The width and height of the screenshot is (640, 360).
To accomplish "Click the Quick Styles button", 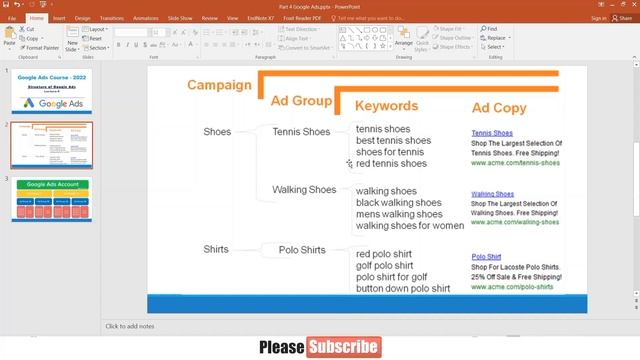I will (422, 40).
